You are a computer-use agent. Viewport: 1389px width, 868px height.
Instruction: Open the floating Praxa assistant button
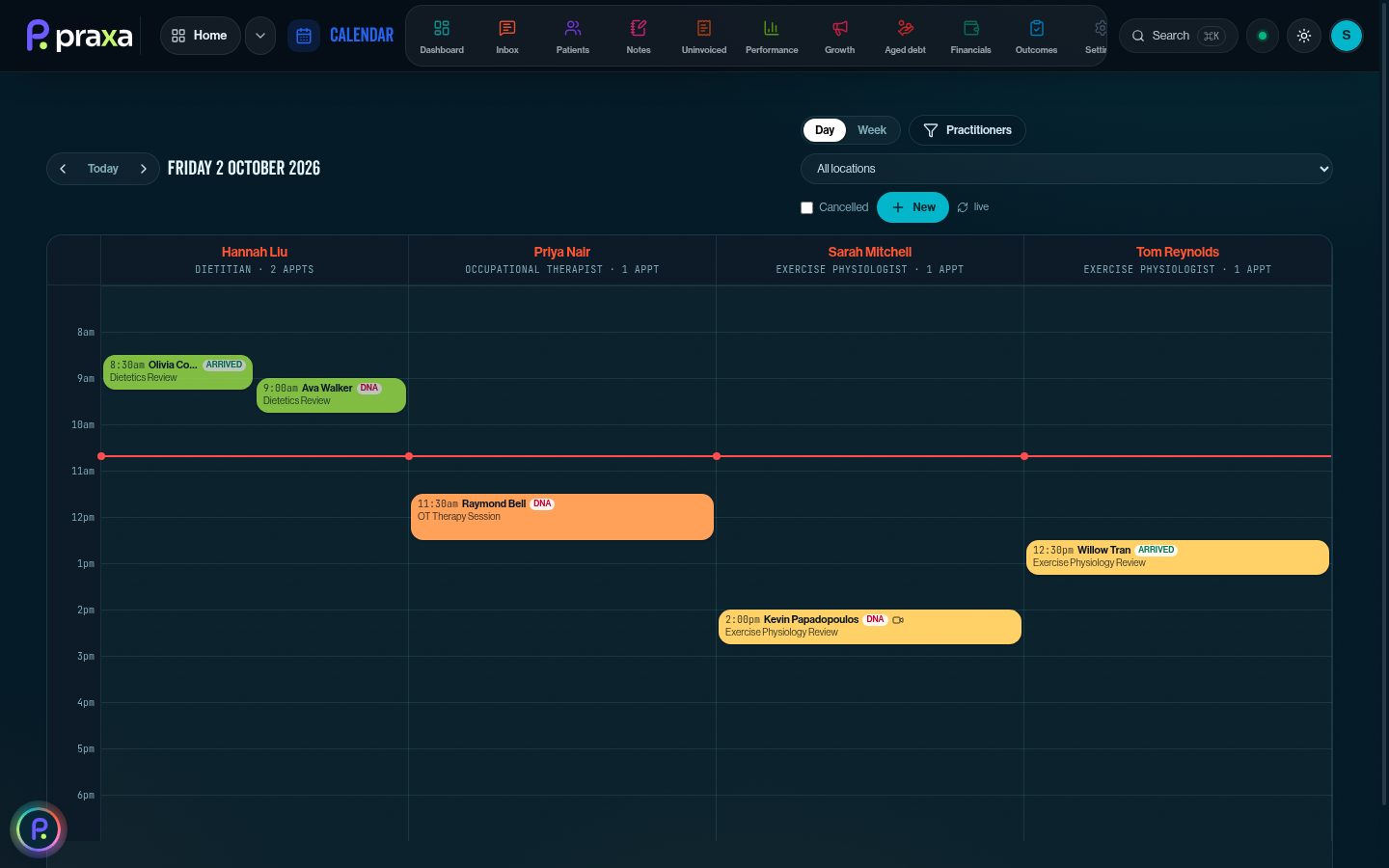39,829
